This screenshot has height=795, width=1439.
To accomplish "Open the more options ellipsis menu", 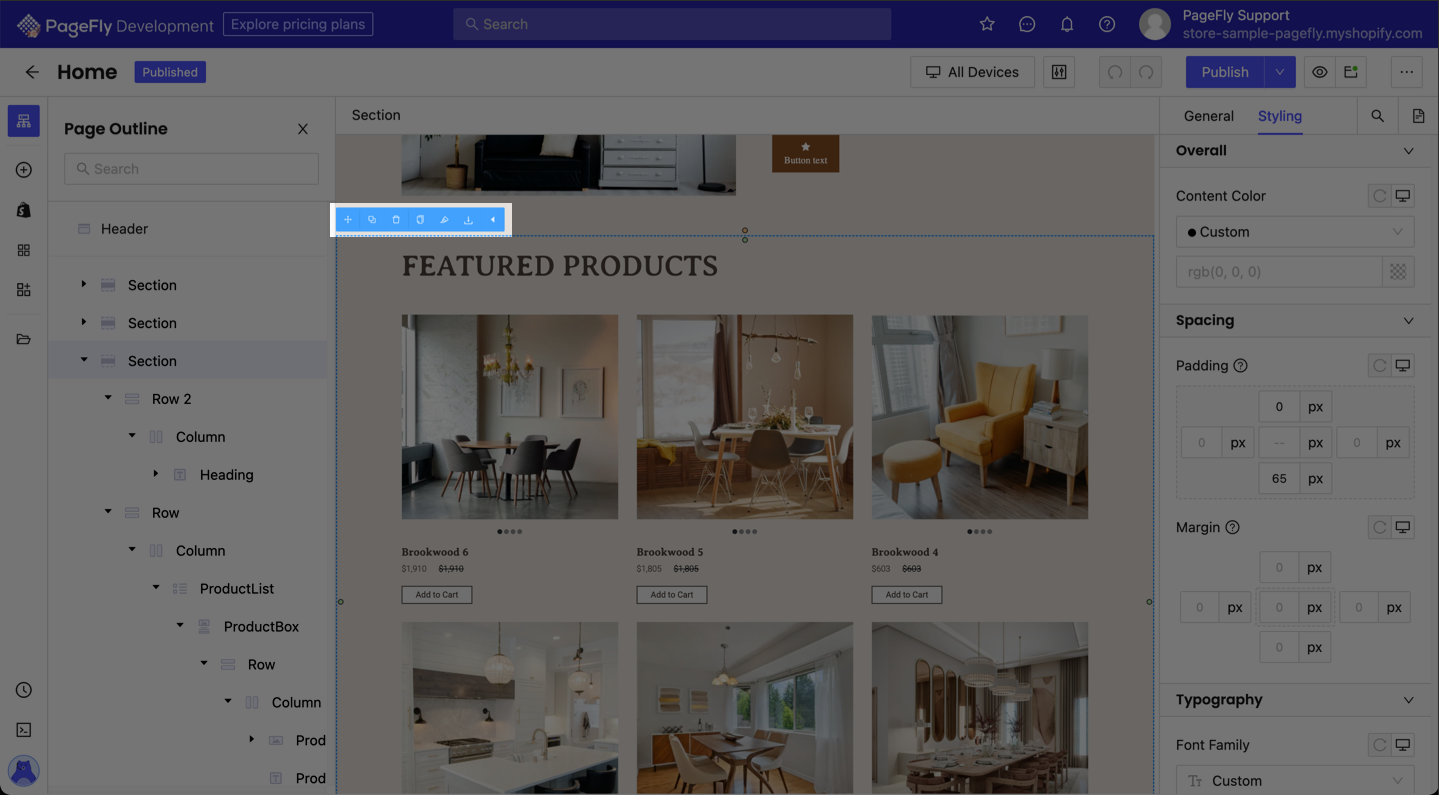I will (x=1407, y=72).
